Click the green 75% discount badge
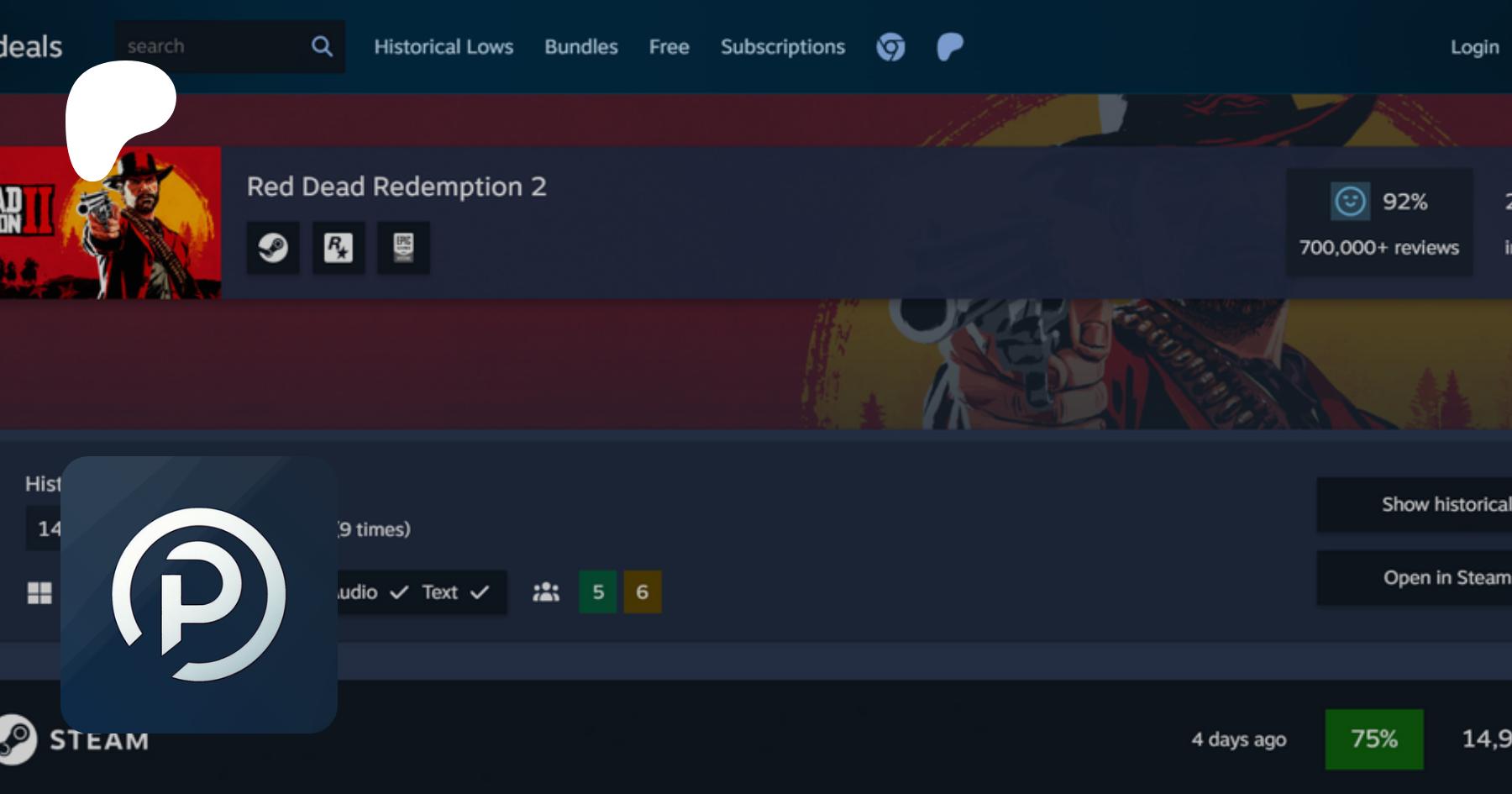This screenshot has height=794, width=1512. coord(1373,739)
